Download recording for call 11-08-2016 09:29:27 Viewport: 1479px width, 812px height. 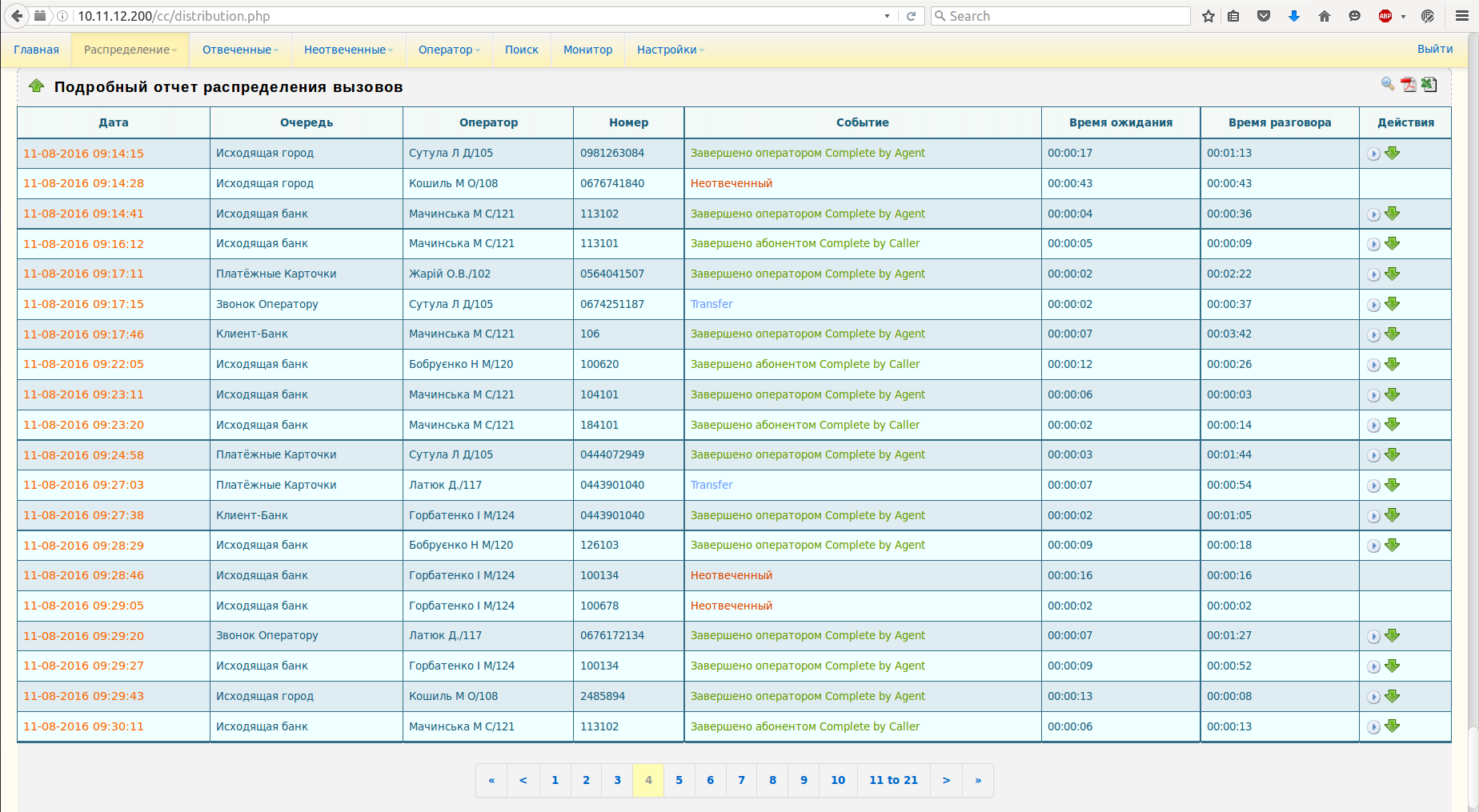pos(1393,666)
